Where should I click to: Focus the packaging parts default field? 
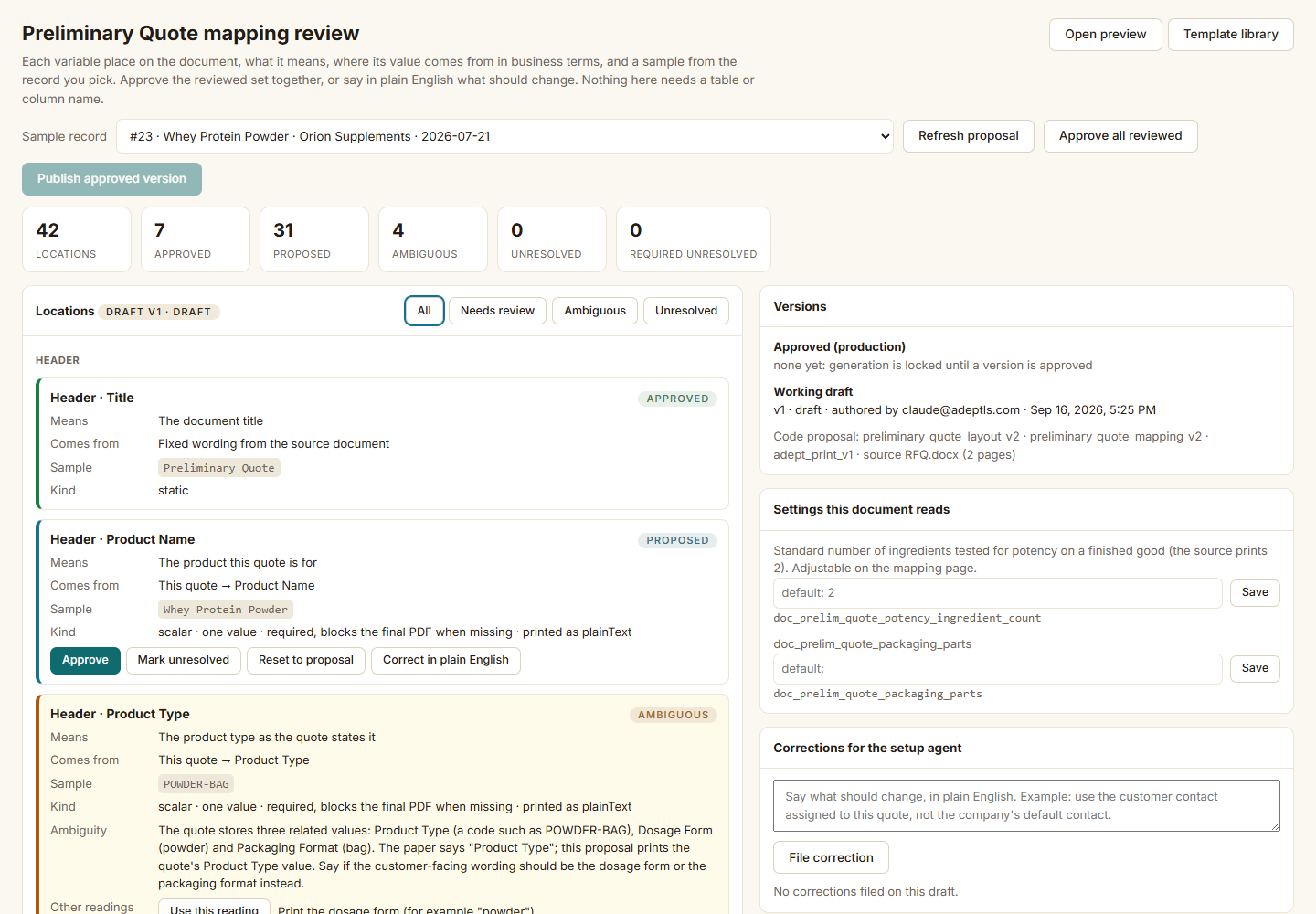[x=998, y=669]
